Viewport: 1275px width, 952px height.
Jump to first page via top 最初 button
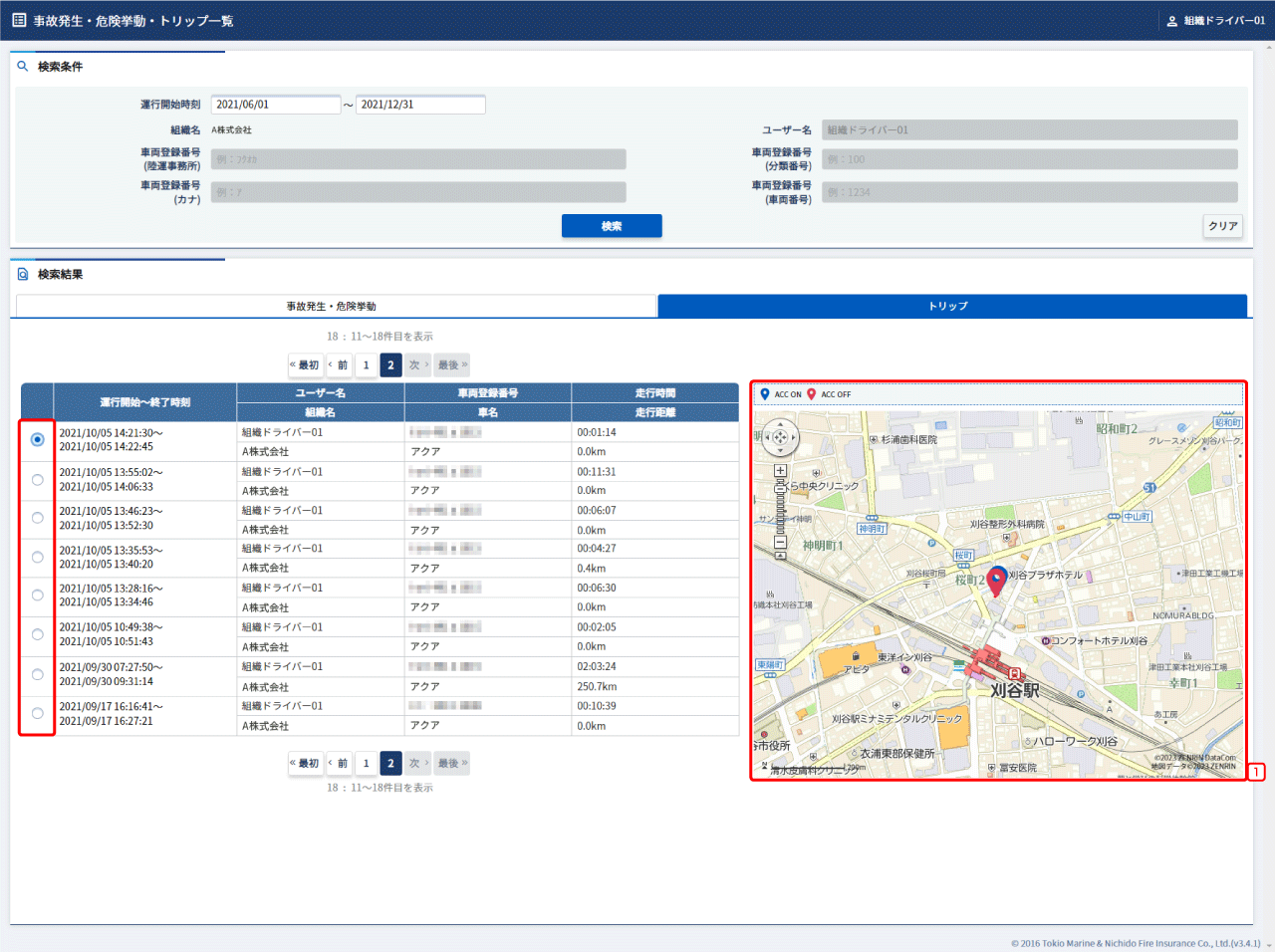(x=305, y=365)
